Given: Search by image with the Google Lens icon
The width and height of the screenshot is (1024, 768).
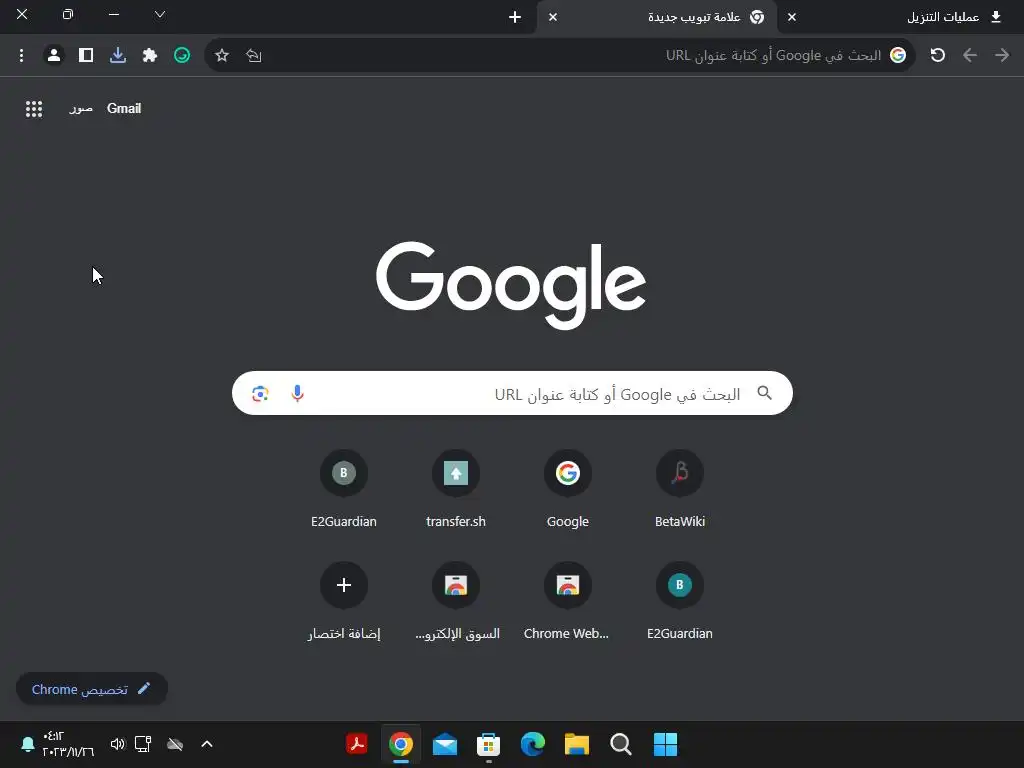Looking at the screenshot, I should pyautogui.click(x=260, y=393).
